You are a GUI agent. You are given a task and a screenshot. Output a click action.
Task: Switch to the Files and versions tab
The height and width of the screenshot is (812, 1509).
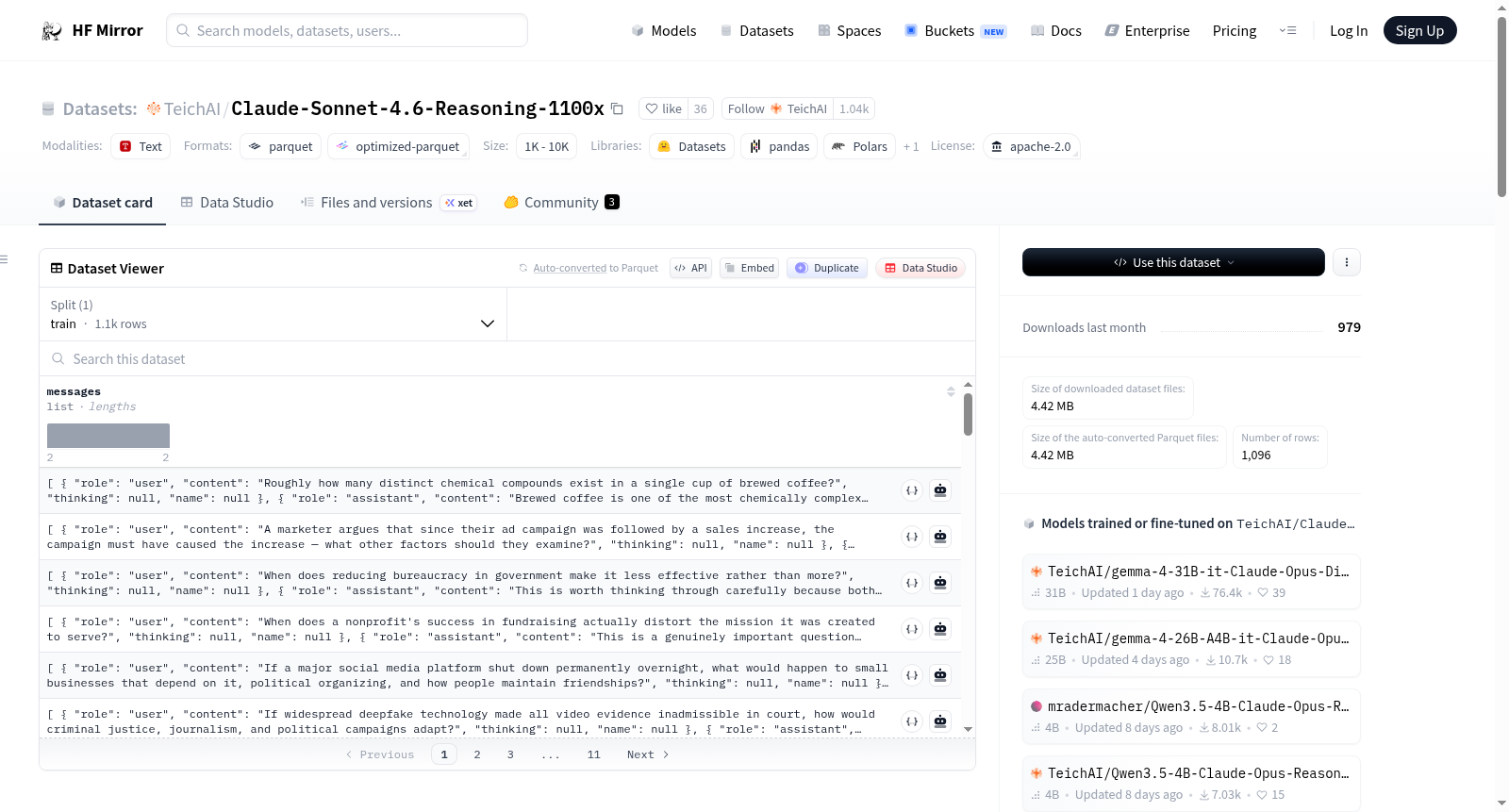click(389, 202)
